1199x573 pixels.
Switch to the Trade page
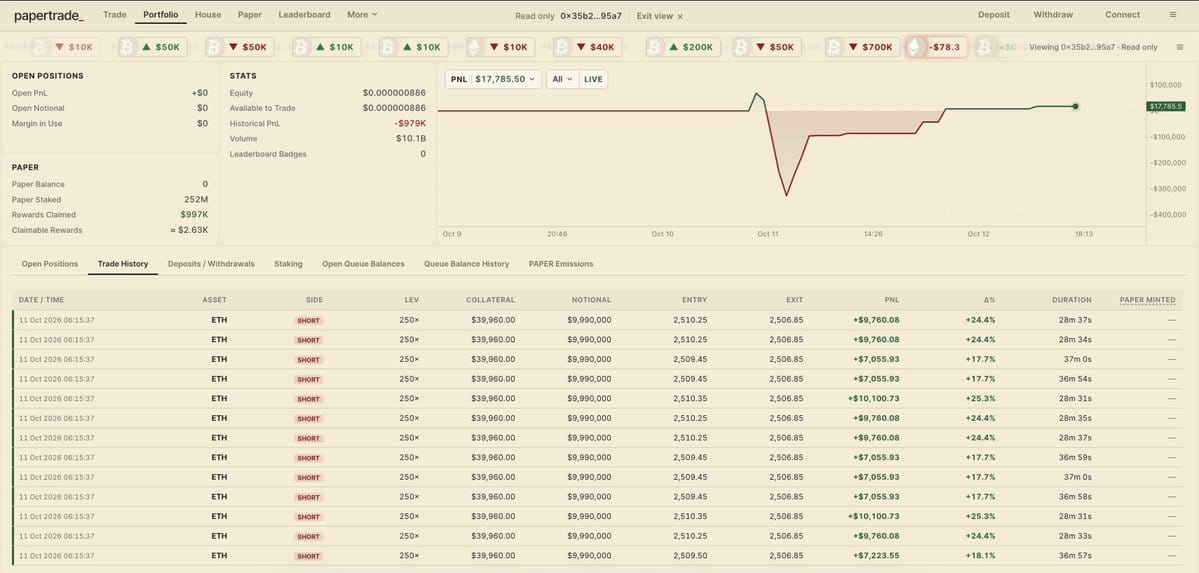tap(115, 15)
